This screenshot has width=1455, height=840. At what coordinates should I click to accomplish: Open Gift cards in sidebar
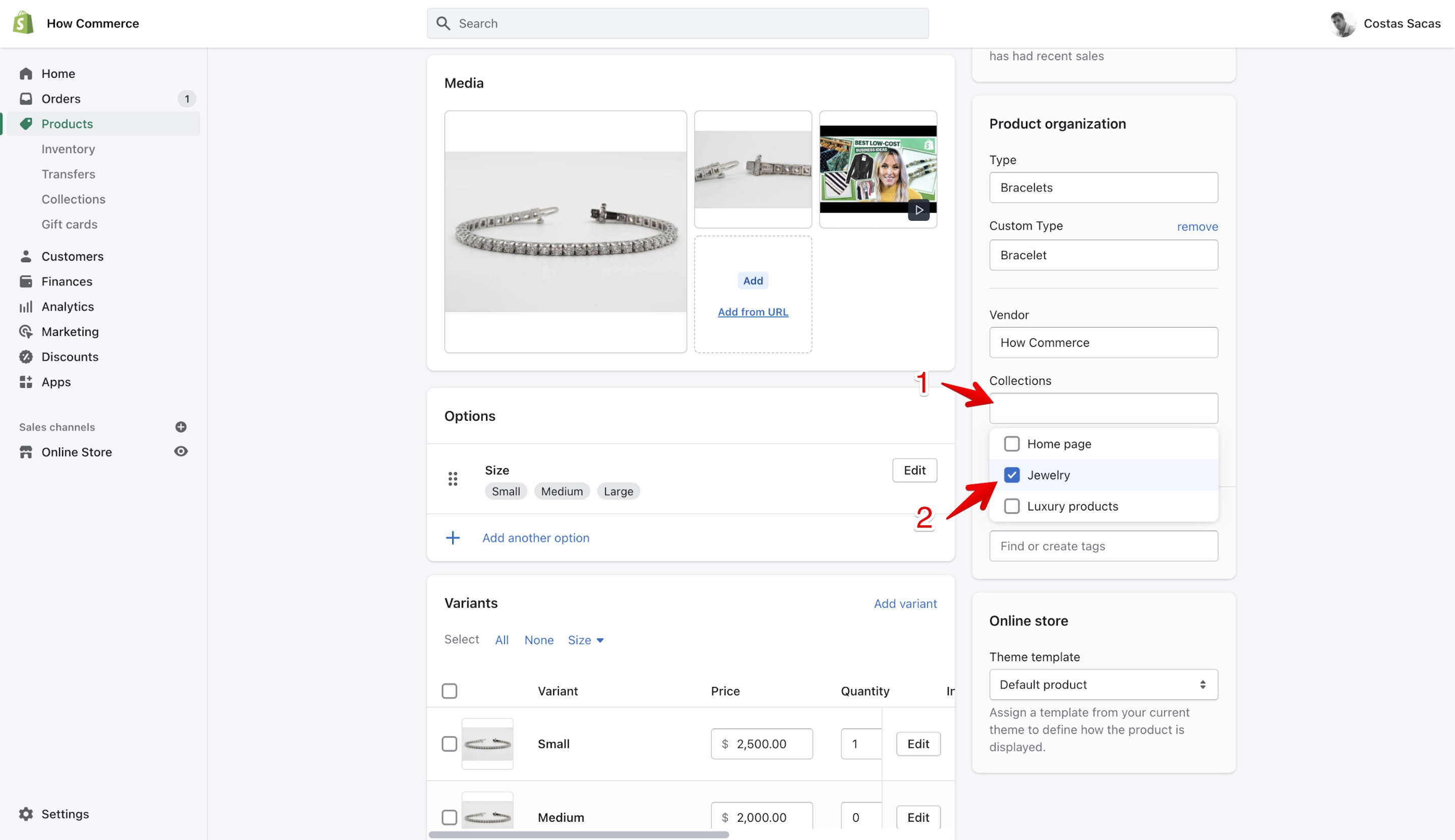pyautogui.click(x=69, y=224)
